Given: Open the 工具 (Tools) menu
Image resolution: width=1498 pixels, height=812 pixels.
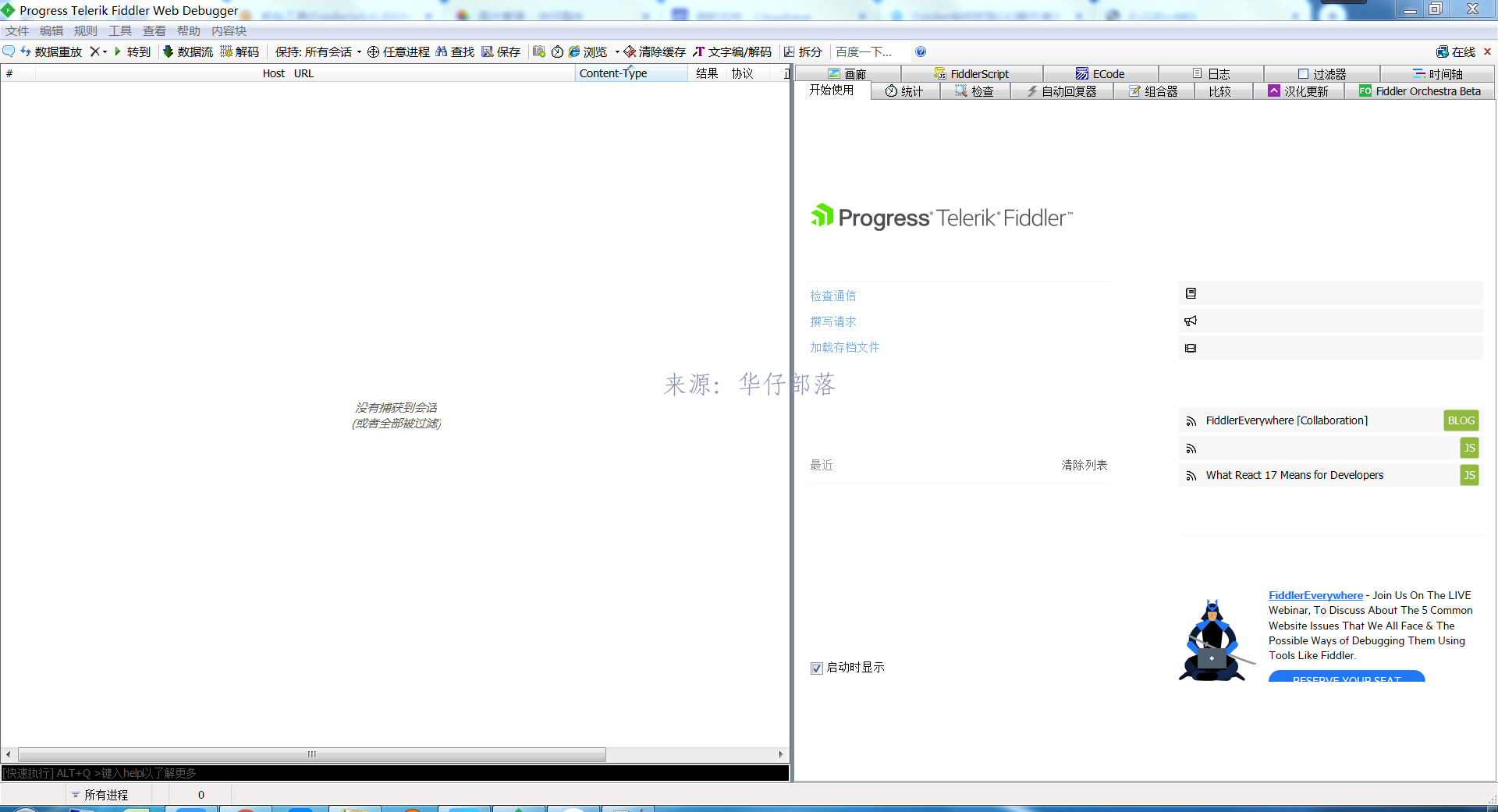Looking at the screenshot, I should click(120, 30).
